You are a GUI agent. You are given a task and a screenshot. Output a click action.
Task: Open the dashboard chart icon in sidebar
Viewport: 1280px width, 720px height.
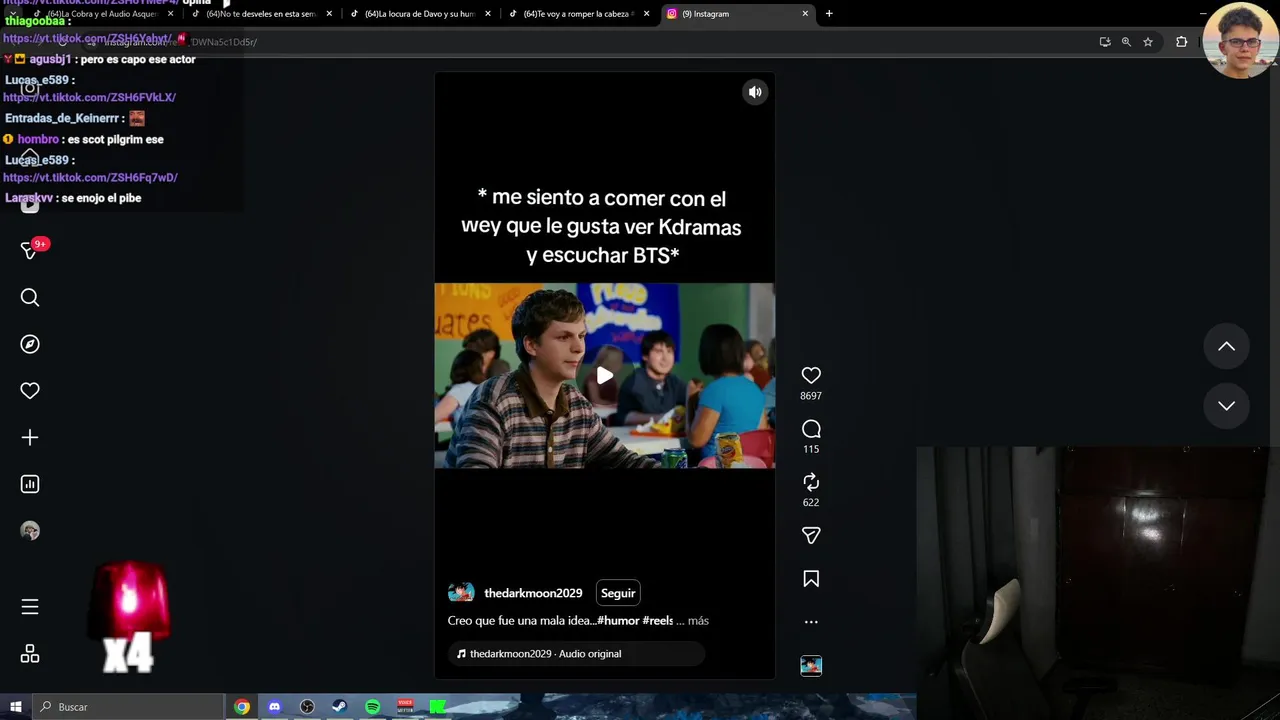click(30, 484)
